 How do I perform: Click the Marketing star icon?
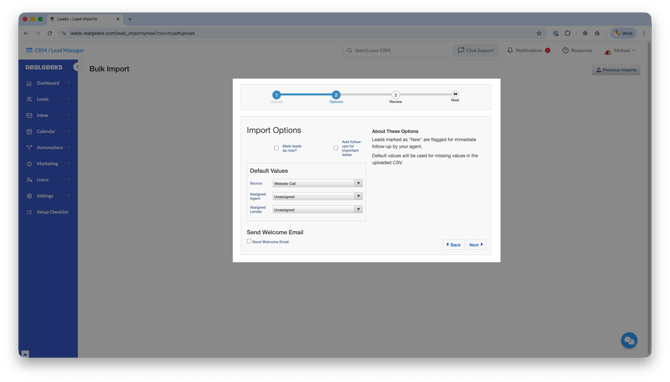(x=29, y=164)
